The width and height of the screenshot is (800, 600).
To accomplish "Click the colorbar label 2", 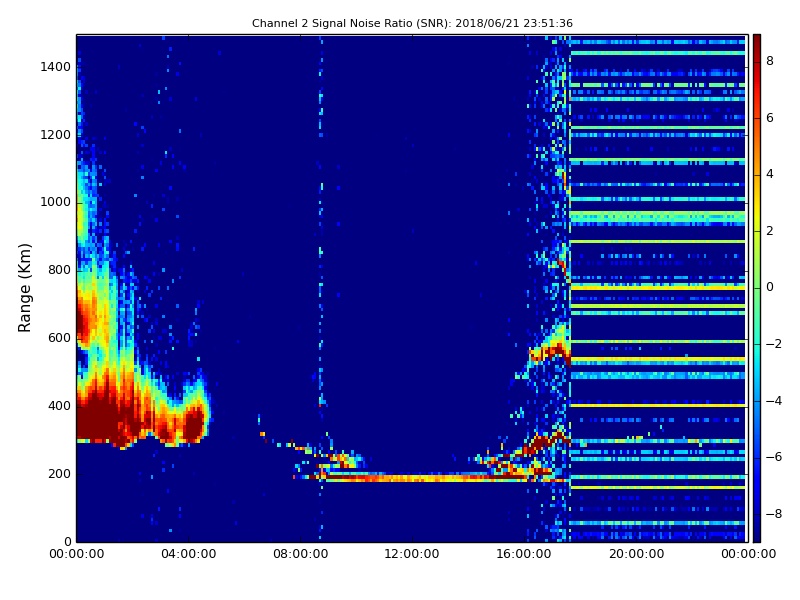I will click(770, 231).
